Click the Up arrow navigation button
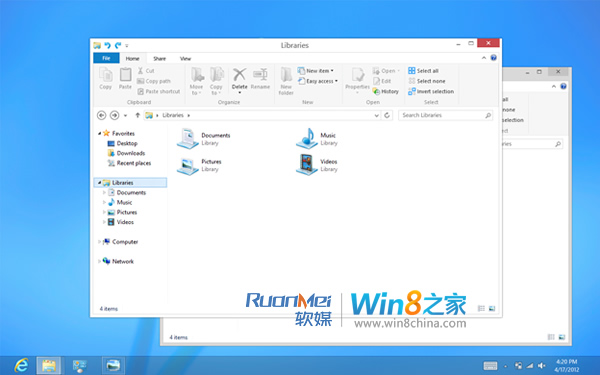Viewport: 600px width, 375px height. pos(137,115)
